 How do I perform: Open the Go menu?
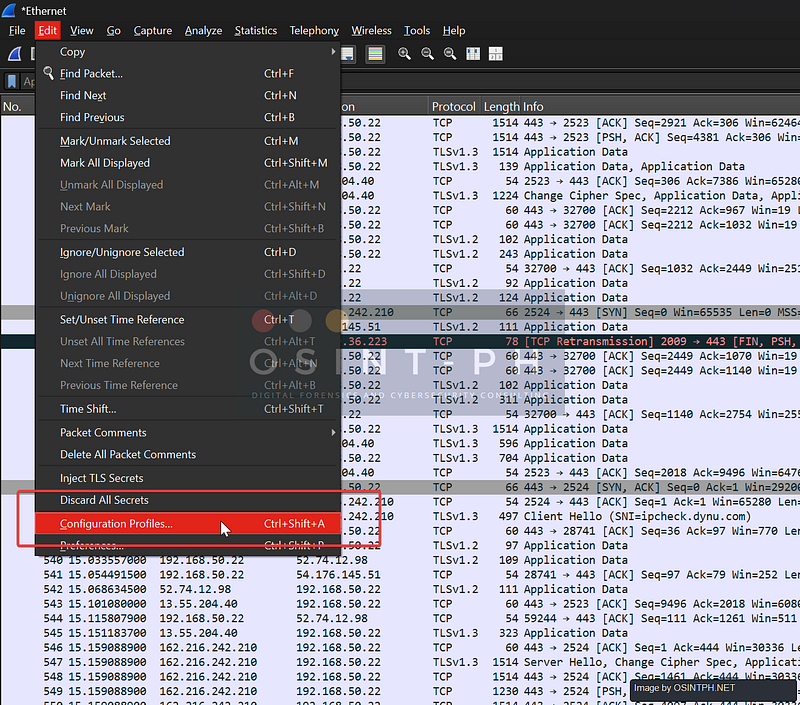click(113, 31)
